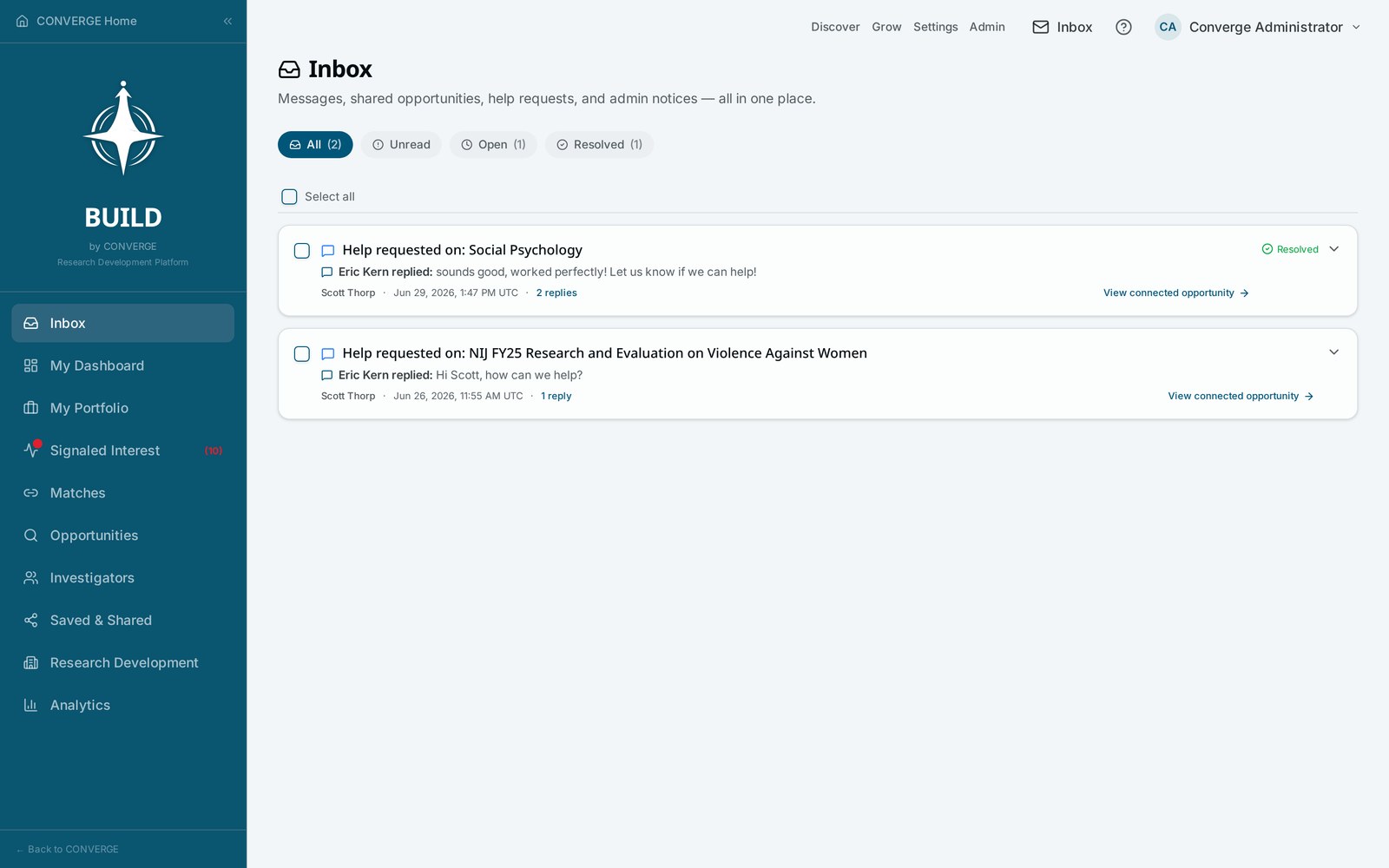Open Opportunities in the sidebar
Screen dimensions: 1389x868
click(x=122, y=536)
